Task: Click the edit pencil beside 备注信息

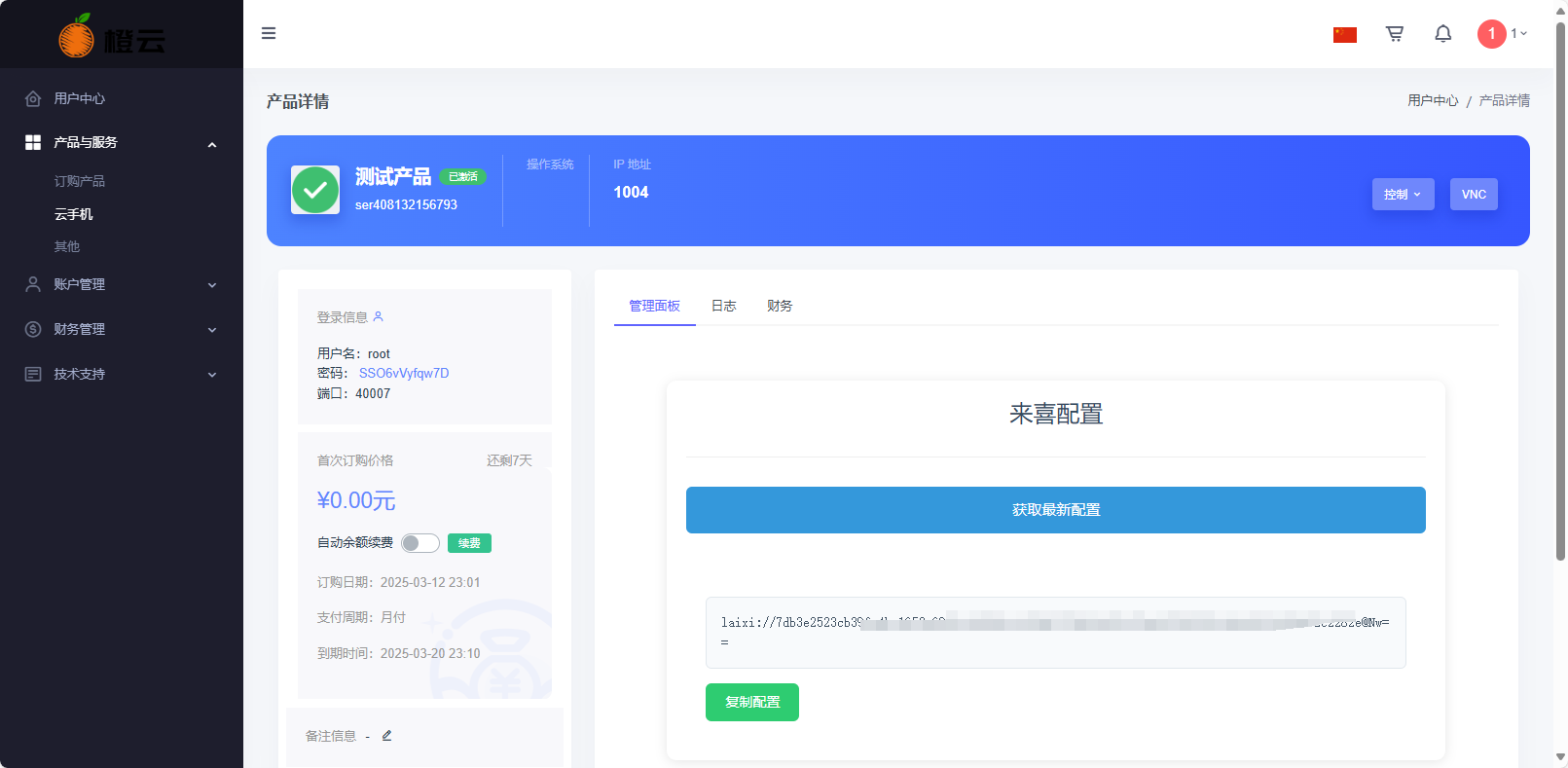Action: coord(386,736)
